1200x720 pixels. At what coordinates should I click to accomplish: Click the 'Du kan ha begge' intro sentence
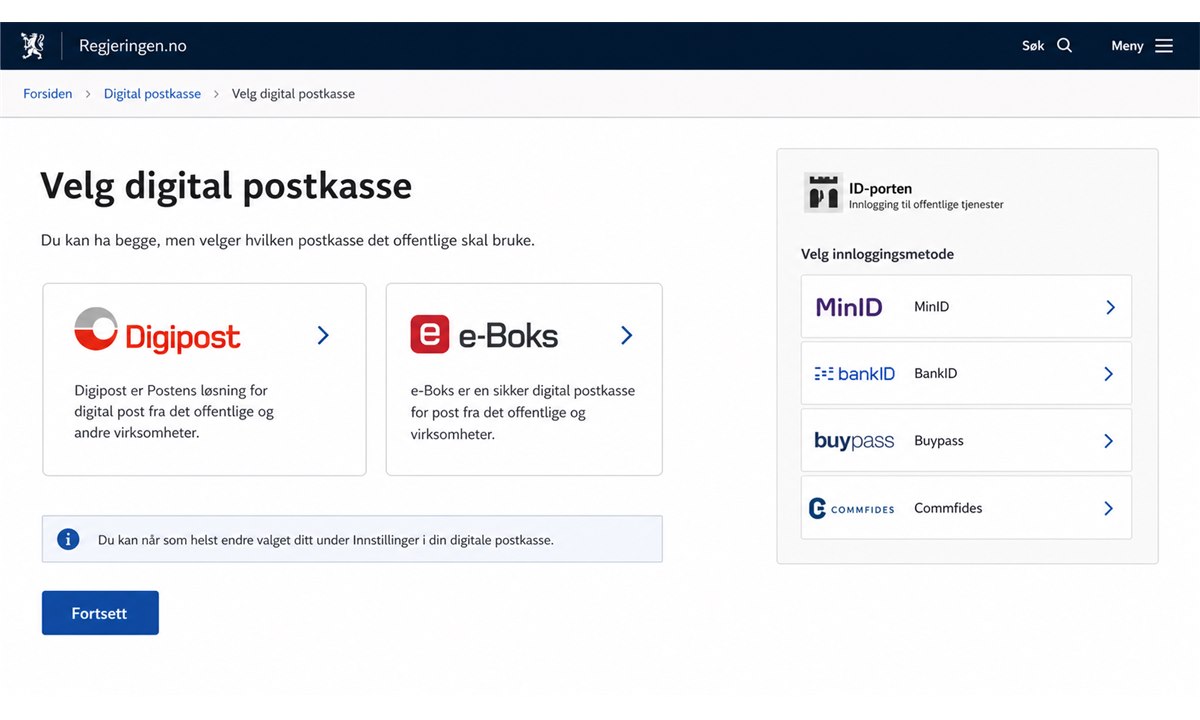click(x=288, y=241)
